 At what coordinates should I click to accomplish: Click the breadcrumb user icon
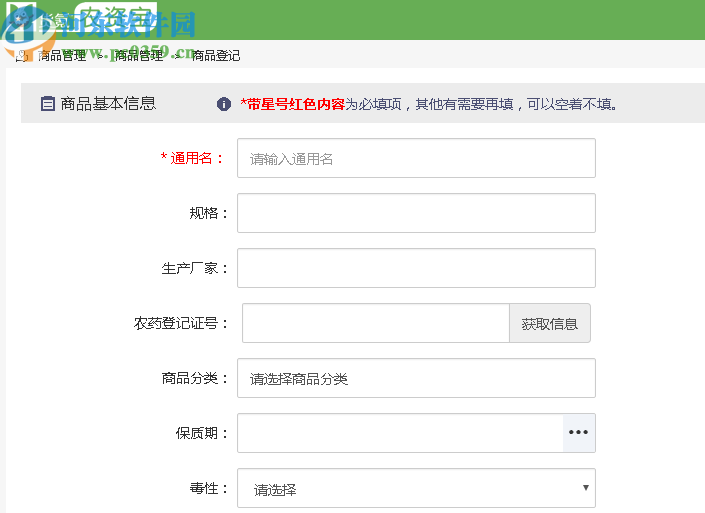pyautogui.click(x=22, y=56)
